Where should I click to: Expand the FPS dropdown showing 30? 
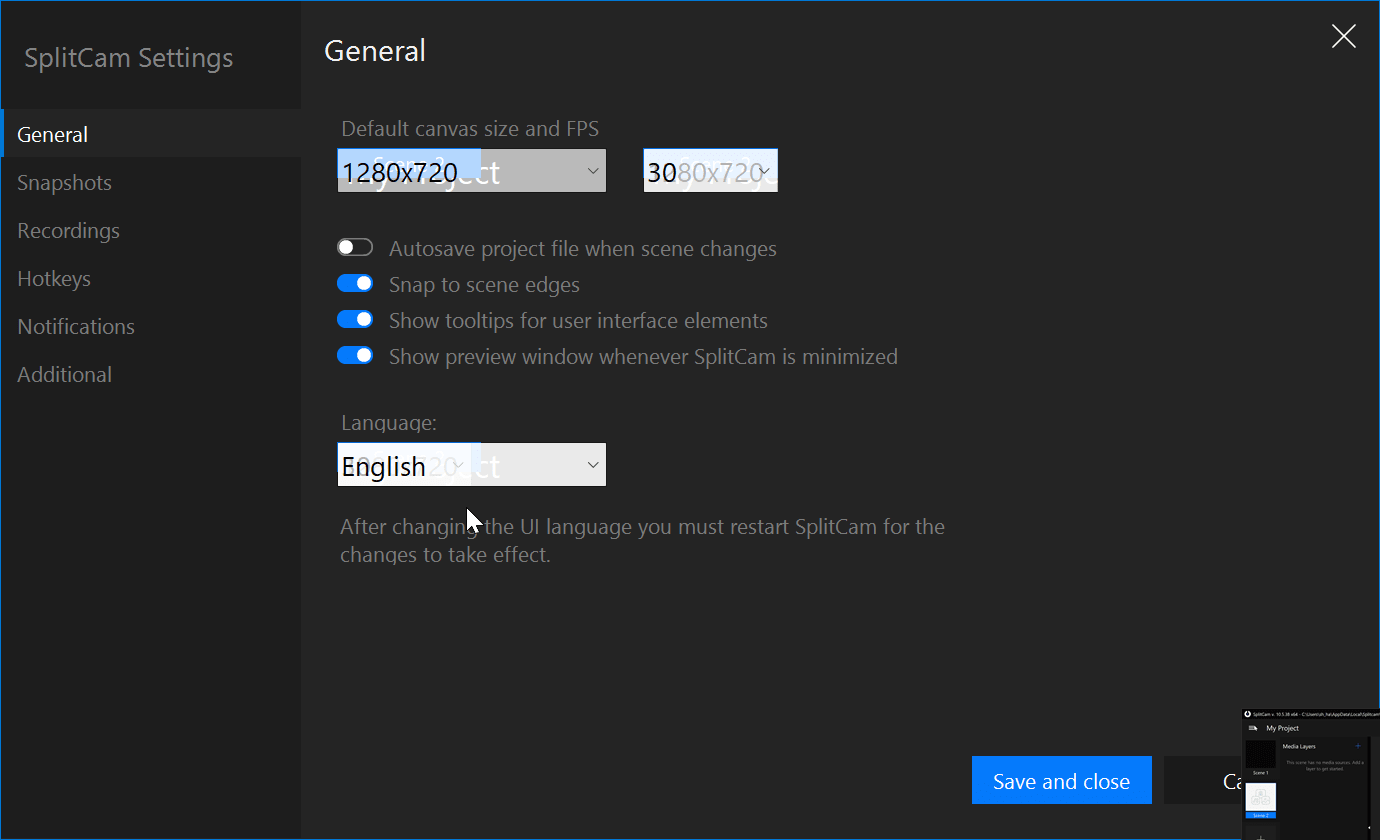click(x=710, y=171)
